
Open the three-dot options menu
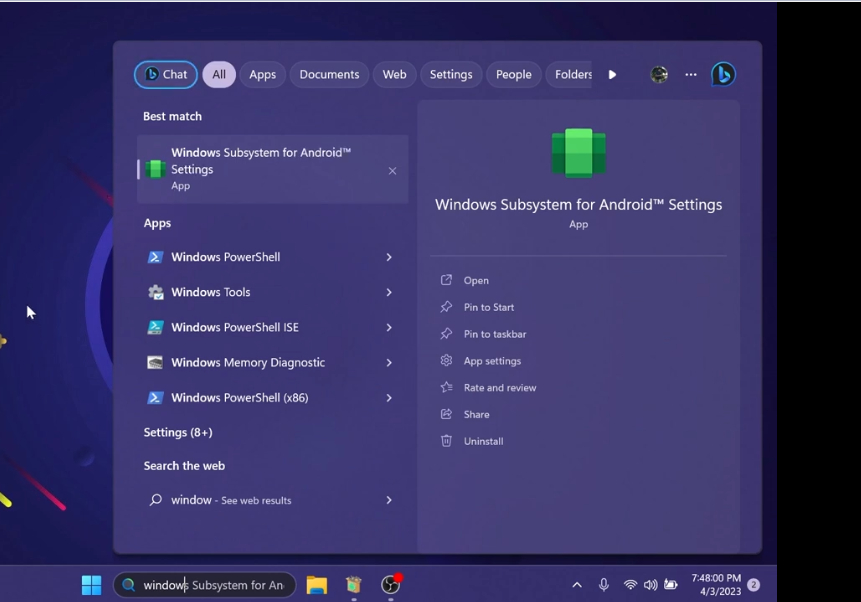[691, 74]
